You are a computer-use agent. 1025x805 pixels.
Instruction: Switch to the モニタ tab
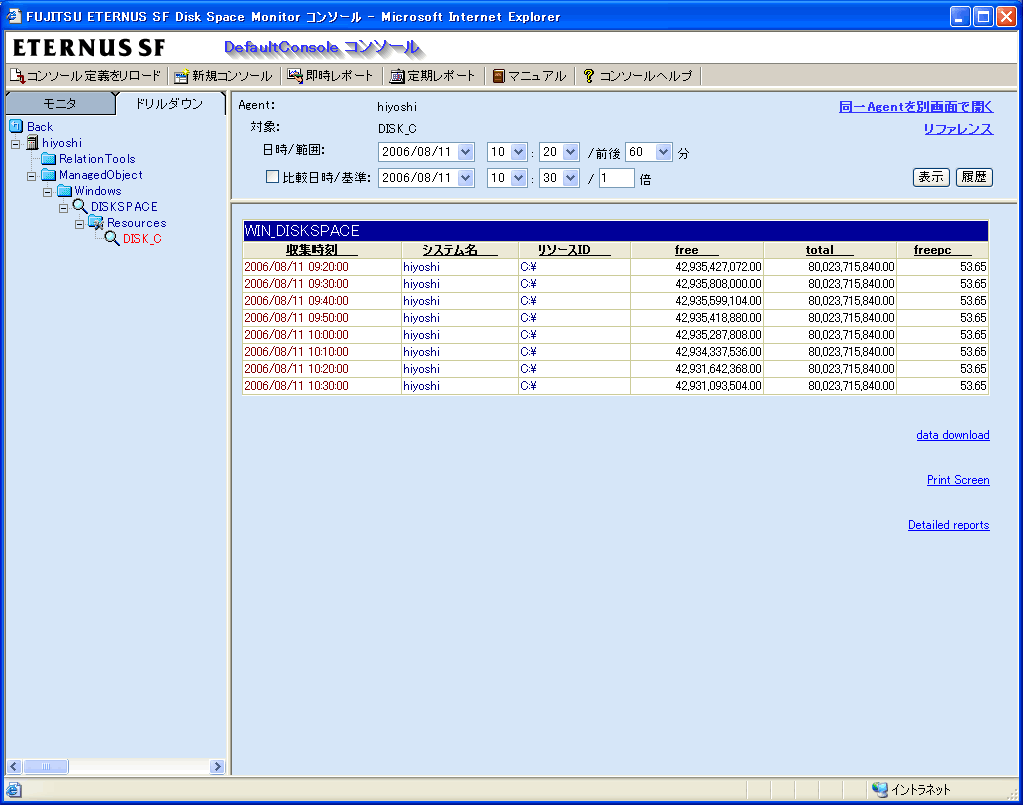[60, 103]
